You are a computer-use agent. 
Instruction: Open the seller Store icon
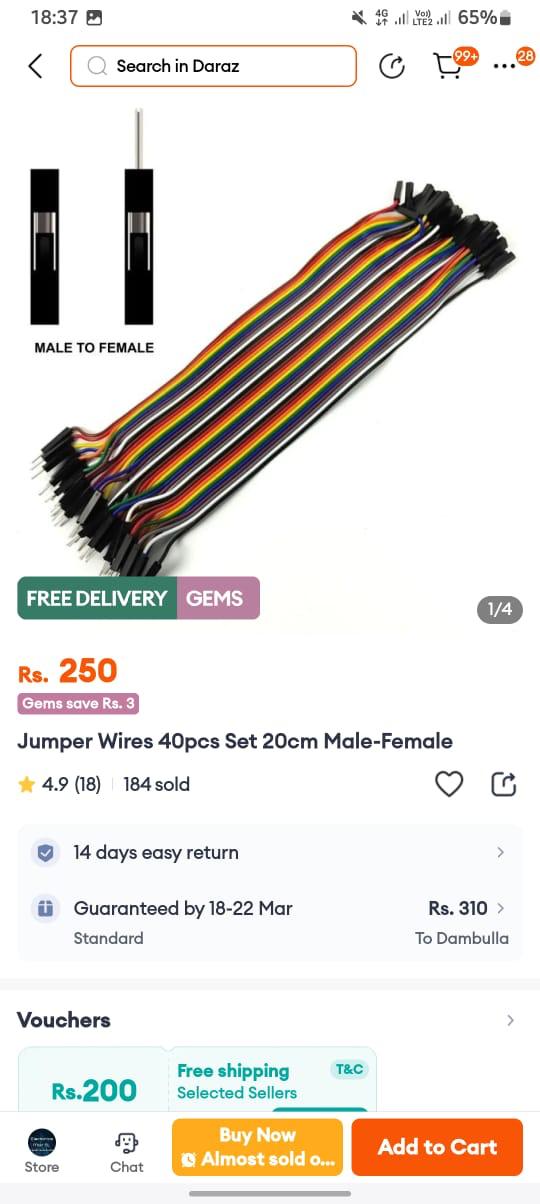pyautogui.click(x=42, y=1151)
